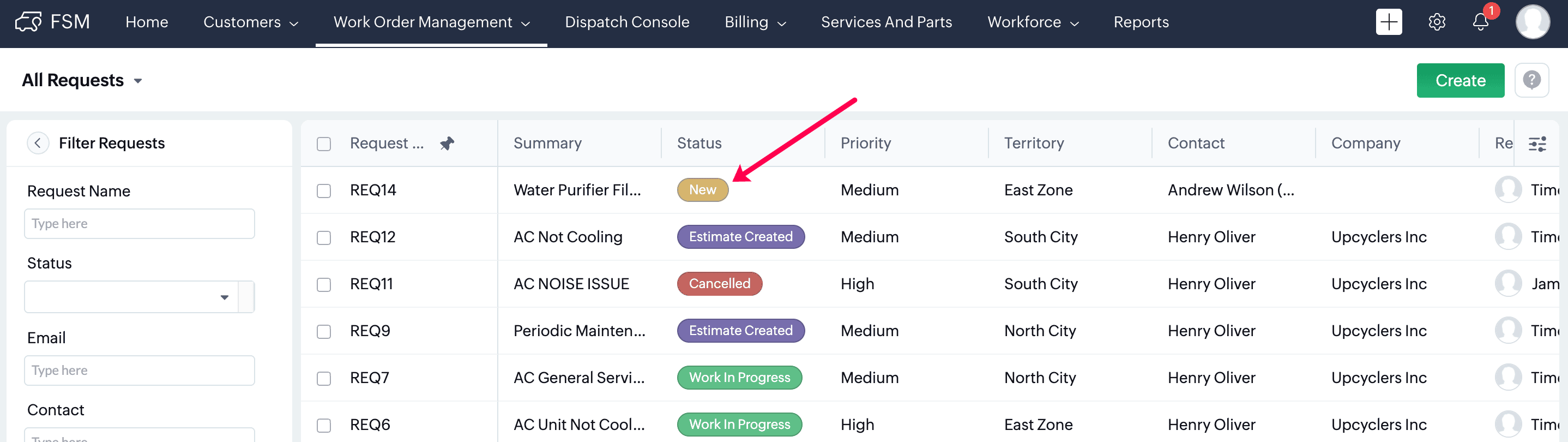Click the help question mark icon

(1531, 80)
